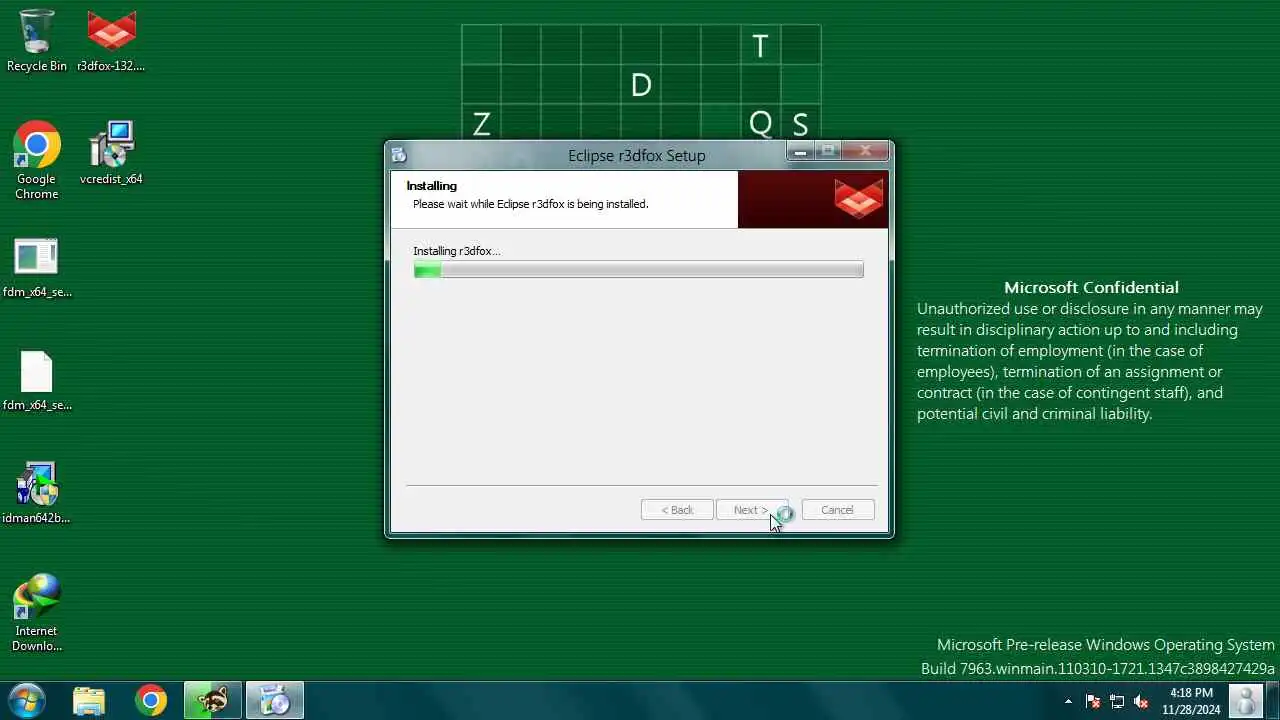The height and width of the screenshot is (720, 1280).
Task: Select the Google Chrome desktop shortcut
Action: (x=37, y=161)
